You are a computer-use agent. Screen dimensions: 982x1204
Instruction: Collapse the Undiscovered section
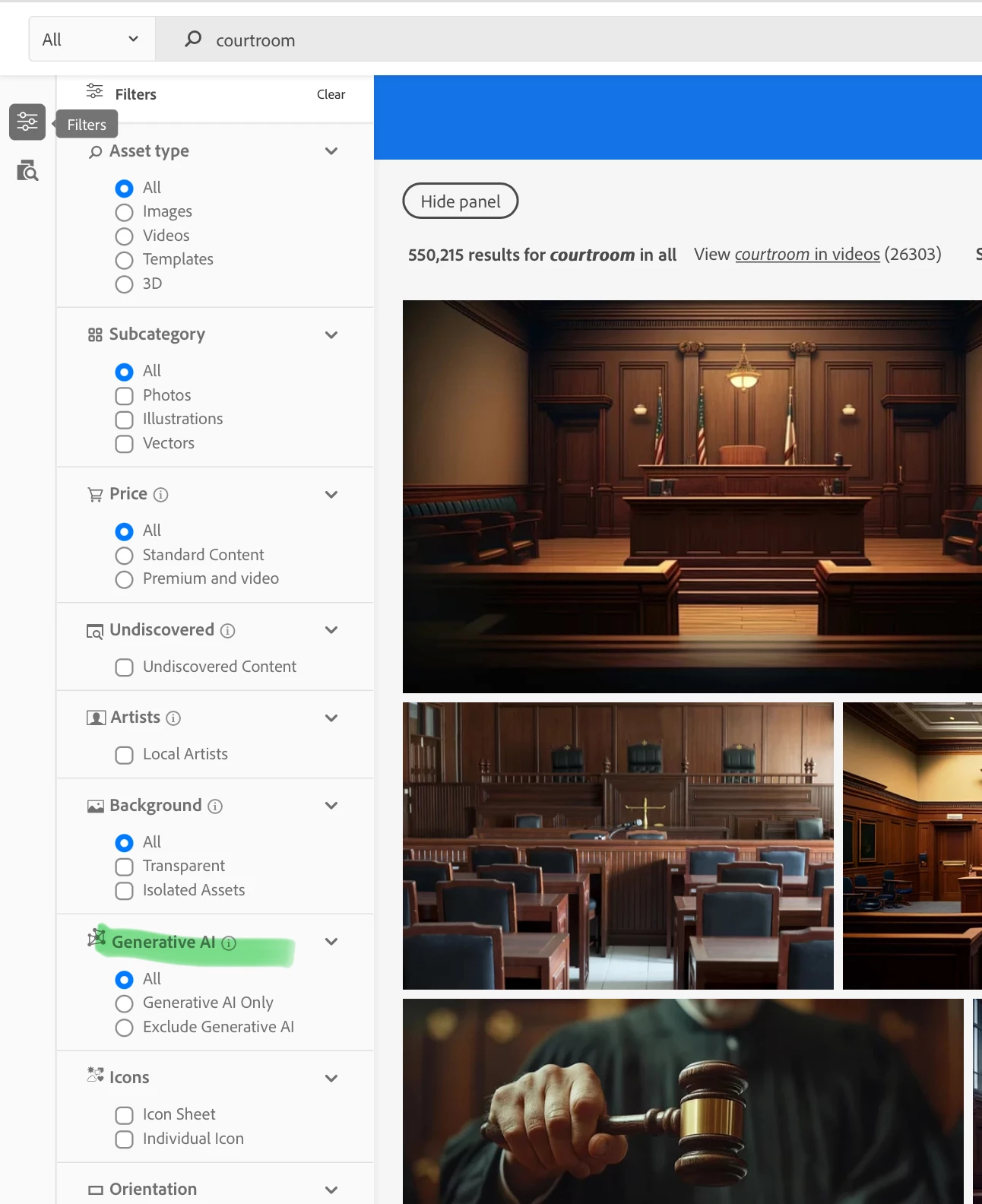coord(331,630)
